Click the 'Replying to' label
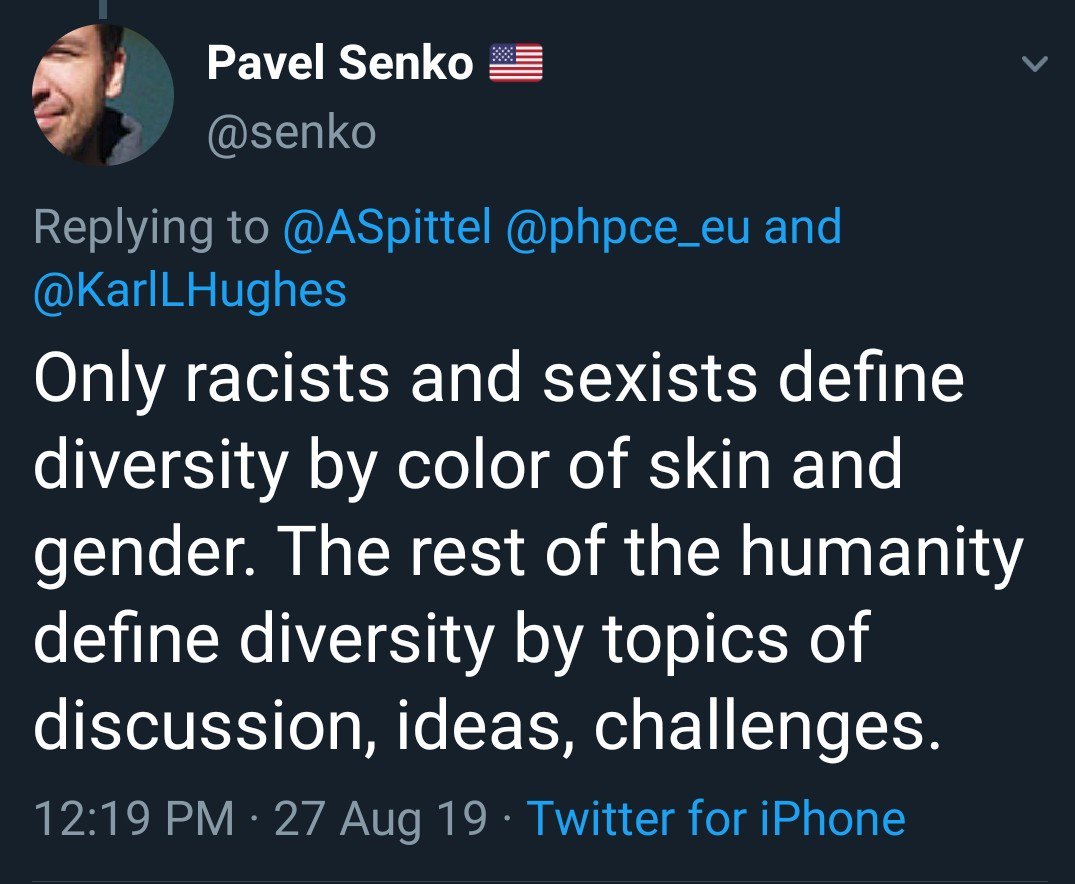 [x=152, y=228]
